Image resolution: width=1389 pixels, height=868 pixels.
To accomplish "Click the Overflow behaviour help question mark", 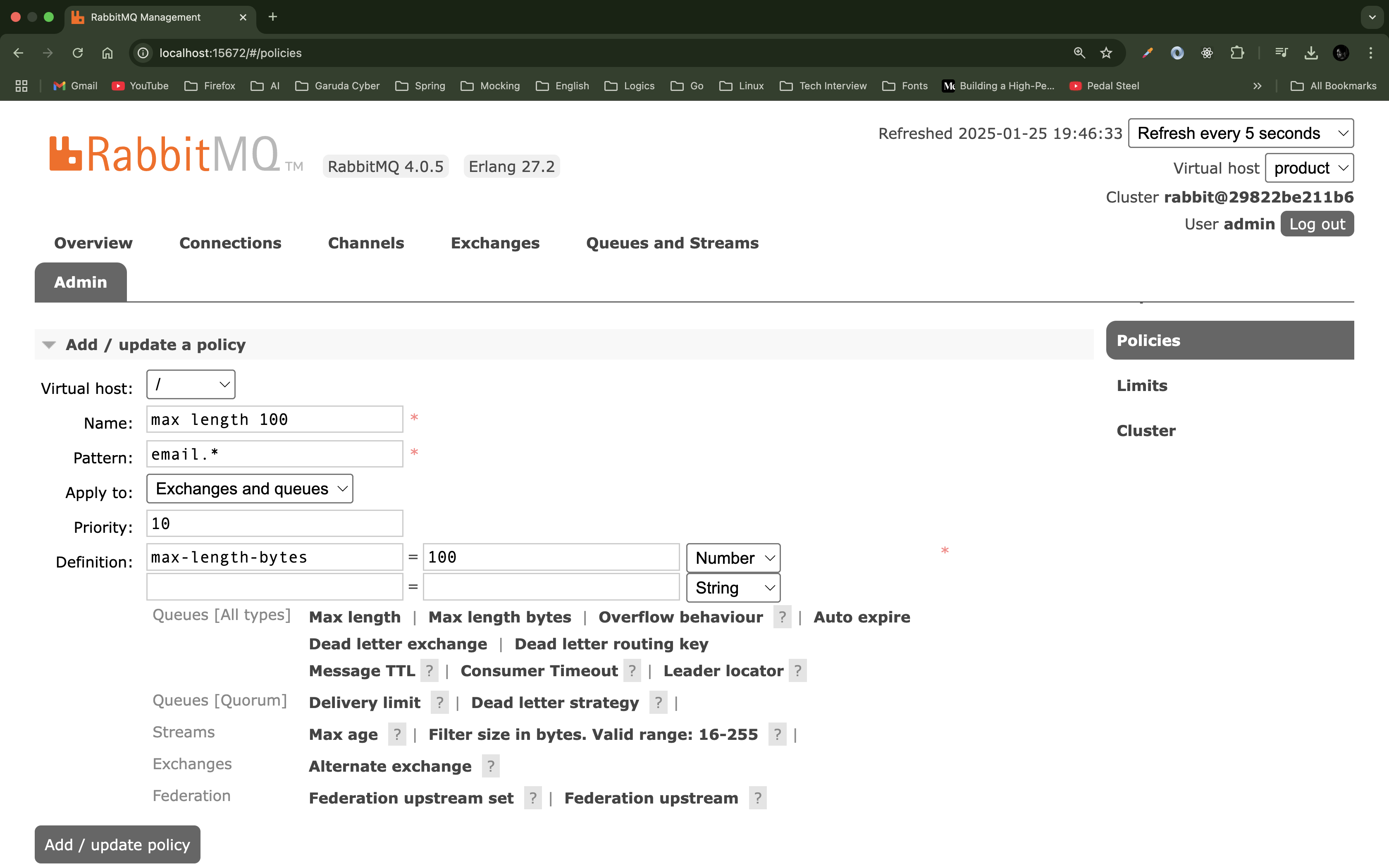I will pyautogui.click(x=782, y=617).
